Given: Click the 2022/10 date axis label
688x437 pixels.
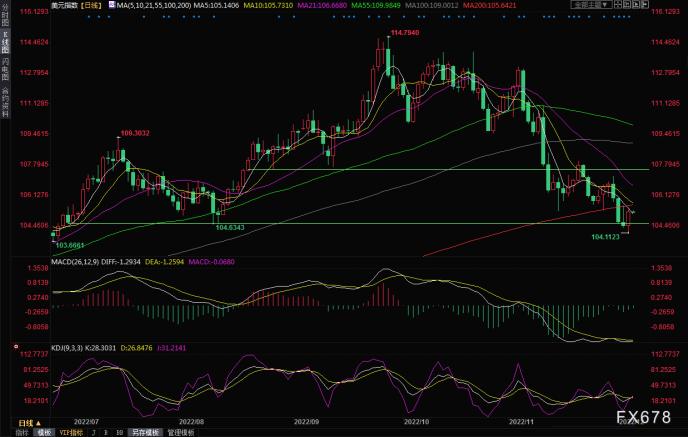Looking at the screenshot, I should pos(416,422).
